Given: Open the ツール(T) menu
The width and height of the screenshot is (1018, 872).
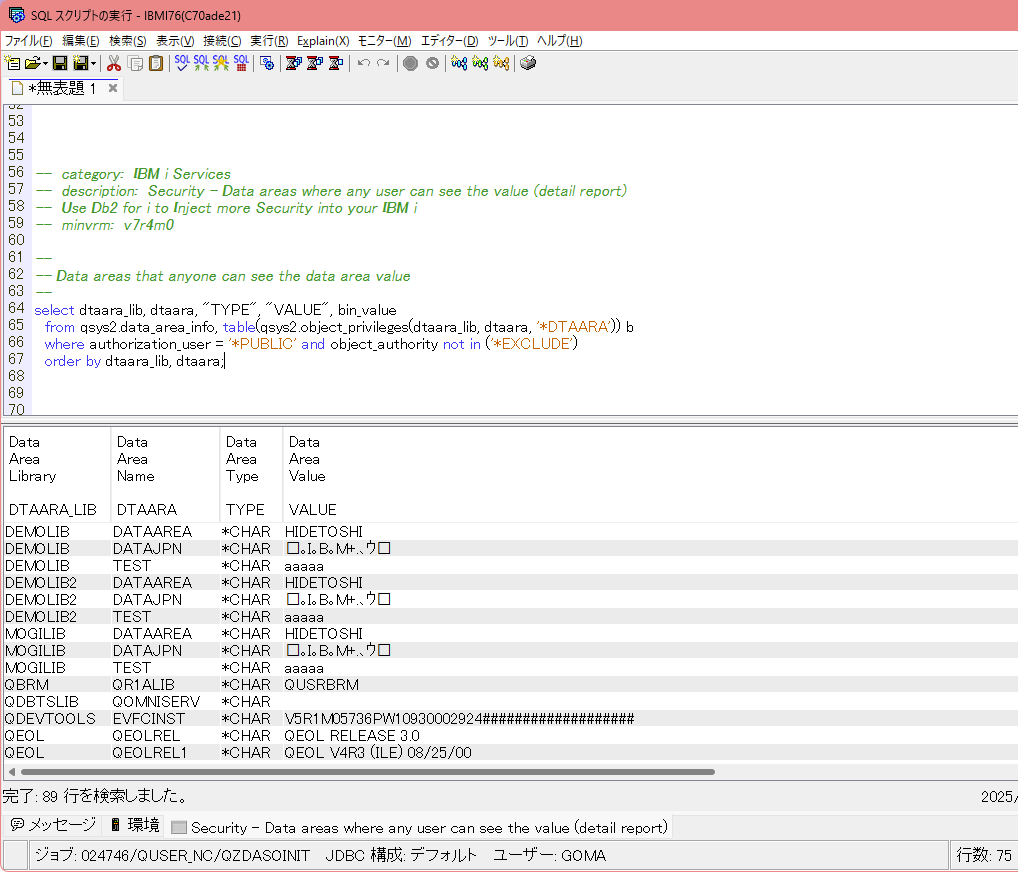Looking at the screenshot, I should click(508, 41).
